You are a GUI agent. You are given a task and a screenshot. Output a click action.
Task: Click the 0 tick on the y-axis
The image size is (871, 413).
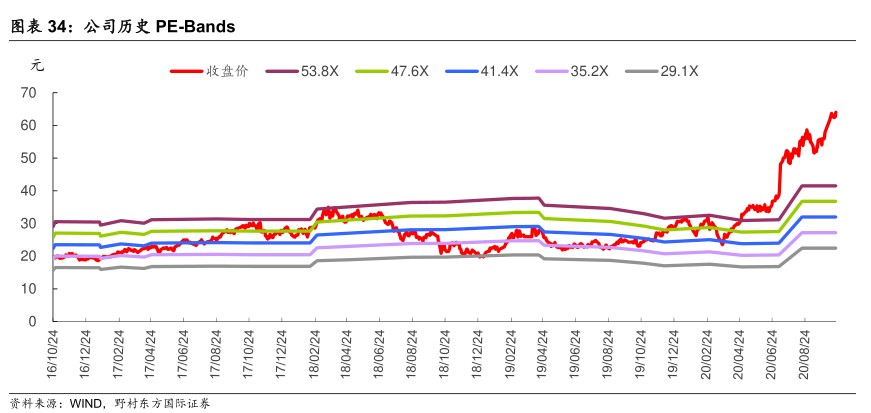pyautogui.click(x=33, y=321)
